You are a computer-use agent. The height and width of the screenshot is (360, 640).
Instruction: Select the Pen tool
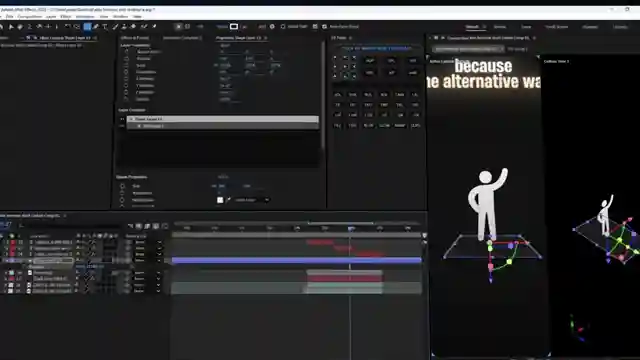click(x=96, y=27)
